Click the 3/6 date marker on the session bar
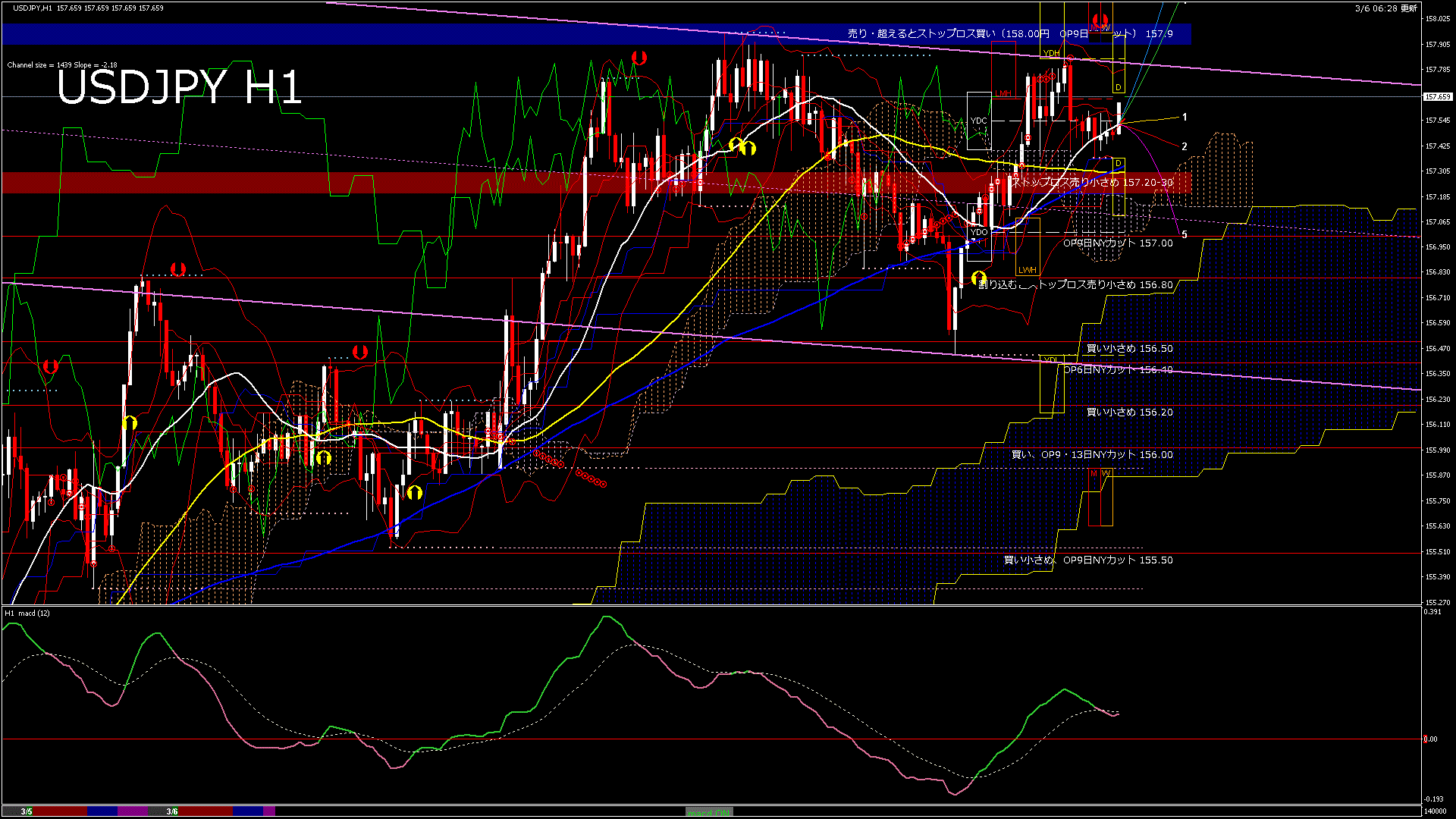The image size is (1456, 819). pyautogui.click(x=172, y=811)
